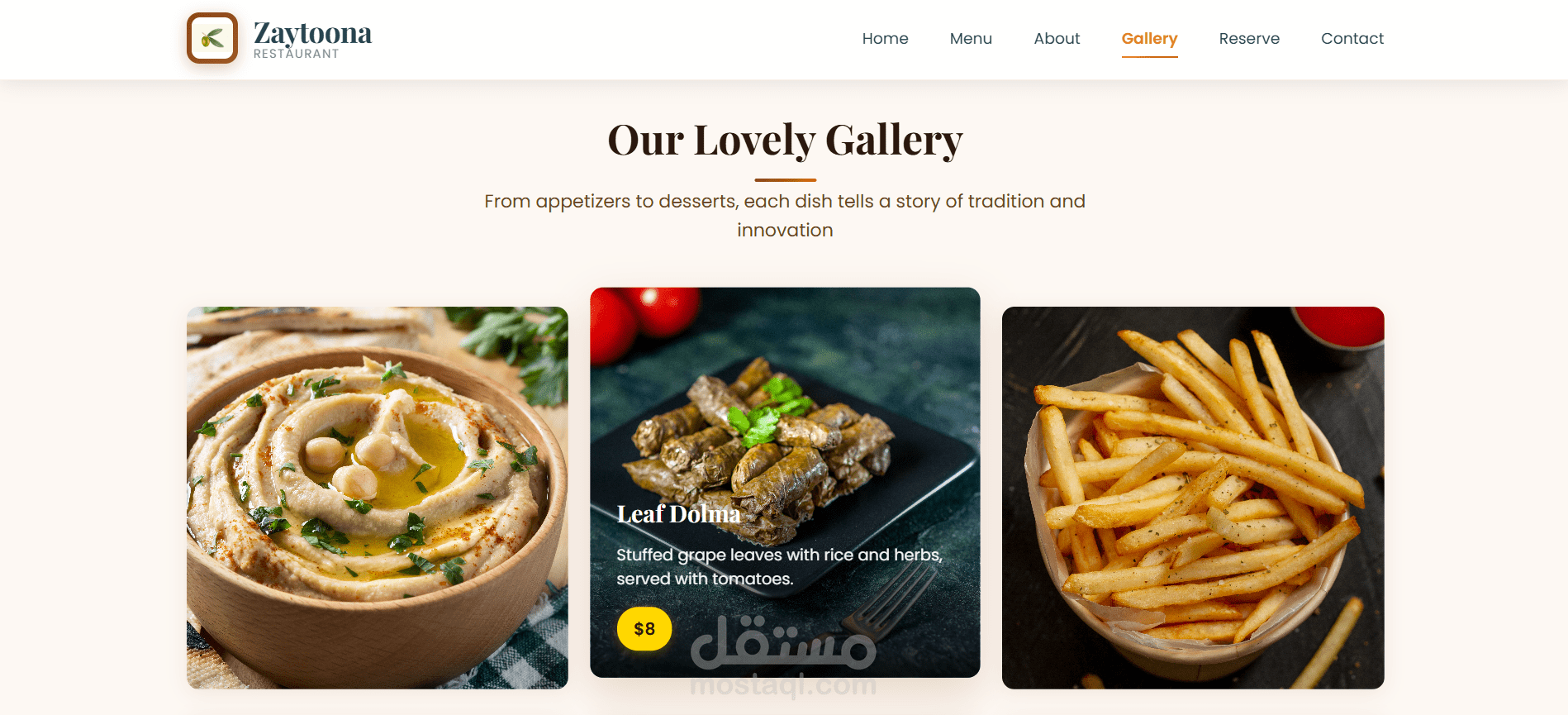The width and height of the screenshot is (1568, 715).
Task: Click the red tomatoes in dolma card
Action: tap(644, 318)
